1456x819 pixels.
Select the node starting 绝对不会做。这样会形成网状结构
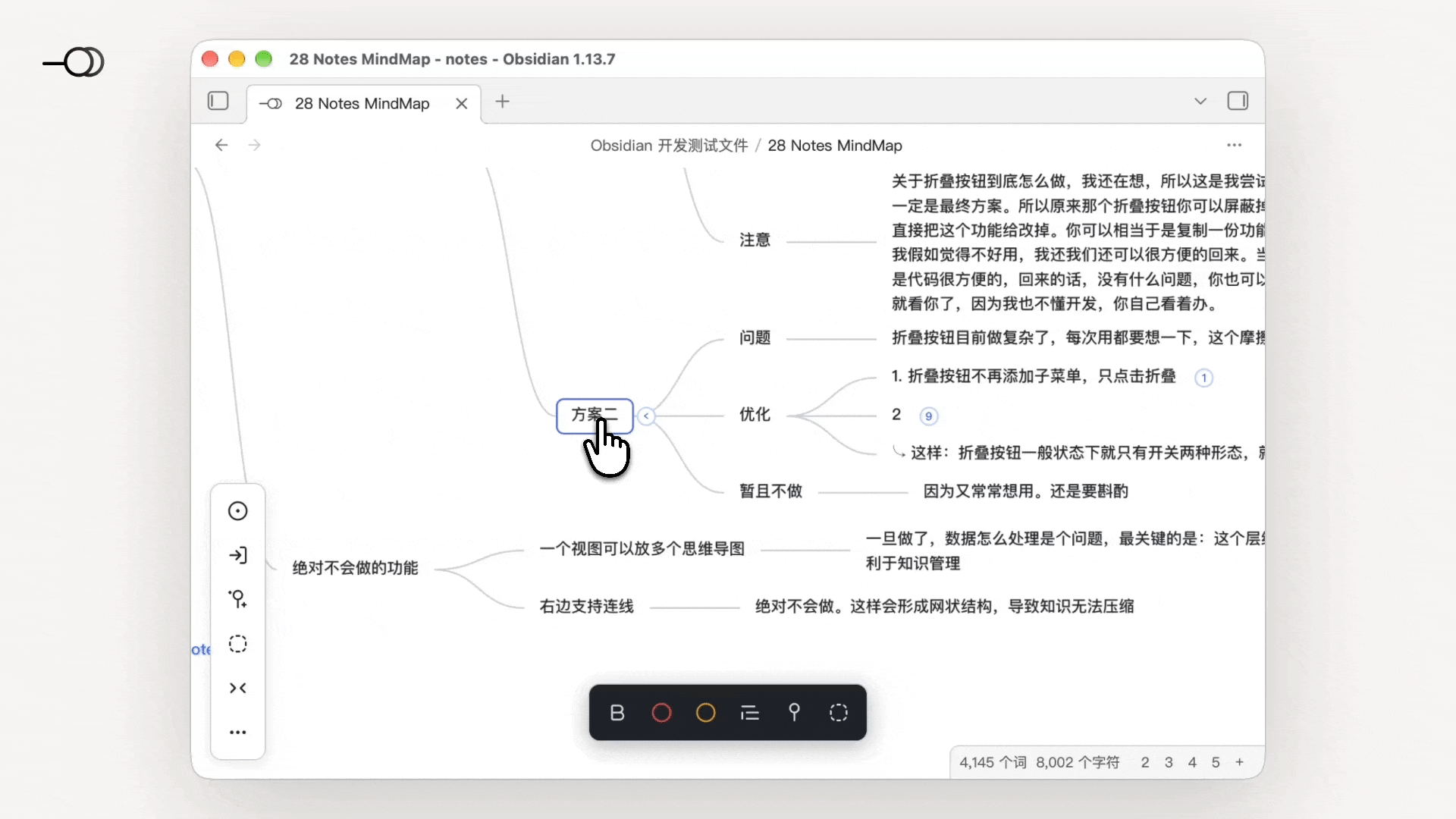coord(944,607)
